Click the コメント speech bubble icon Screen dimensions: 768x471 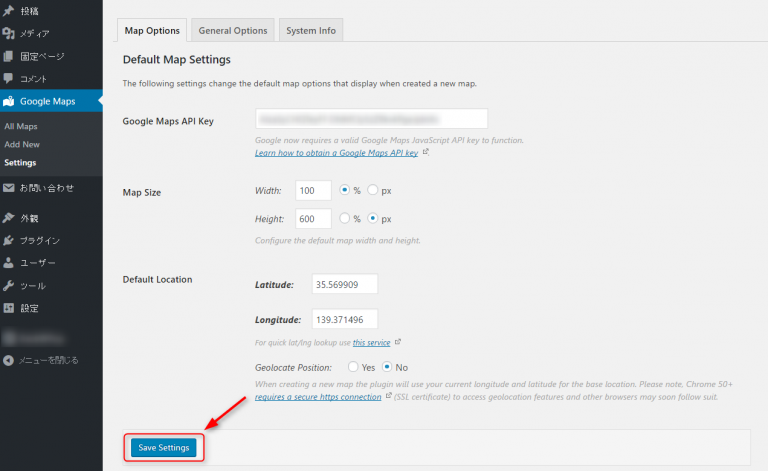pos(9,78)
